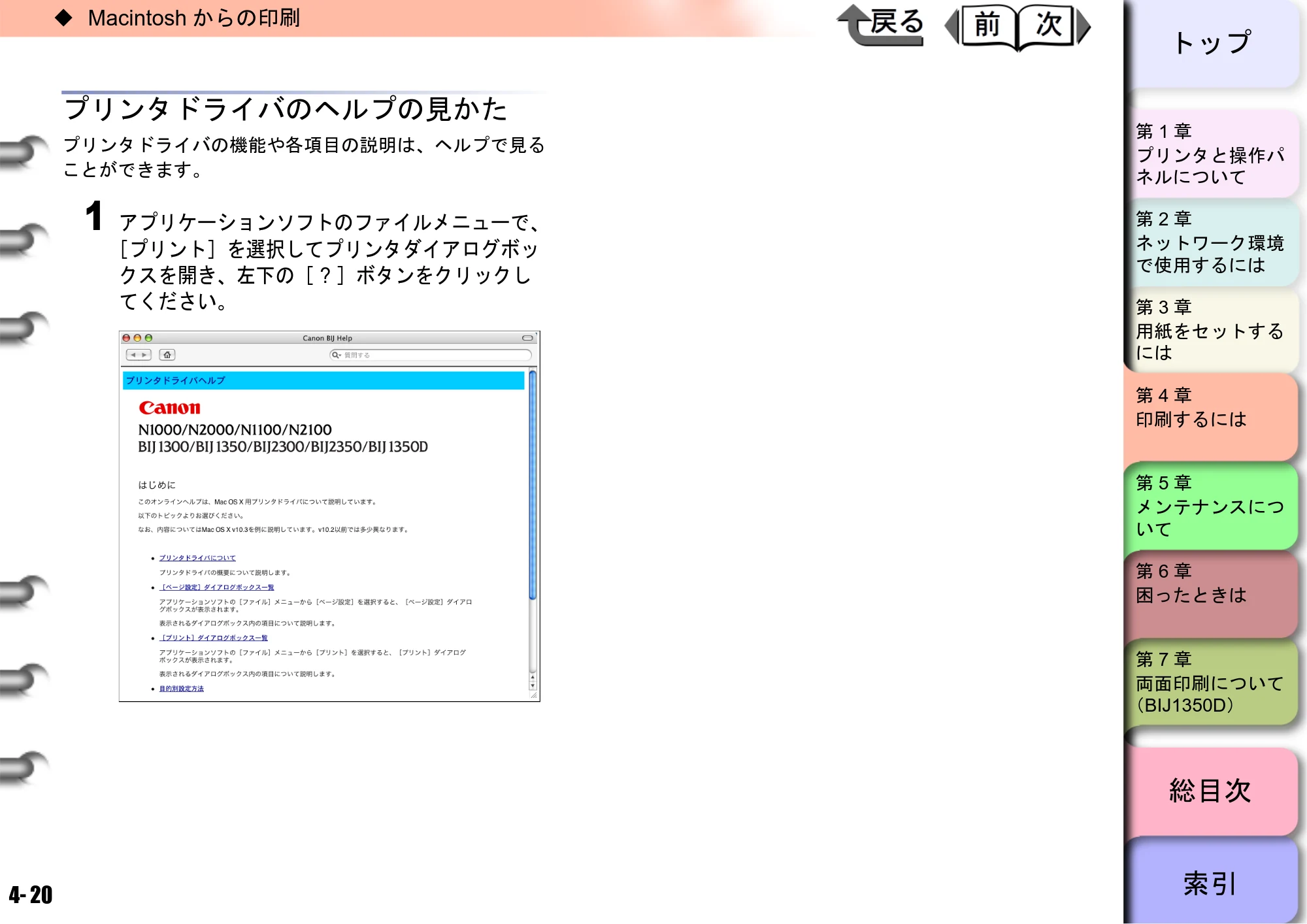Click the プリンタドライバヘルプ blue header

point(323,380)
